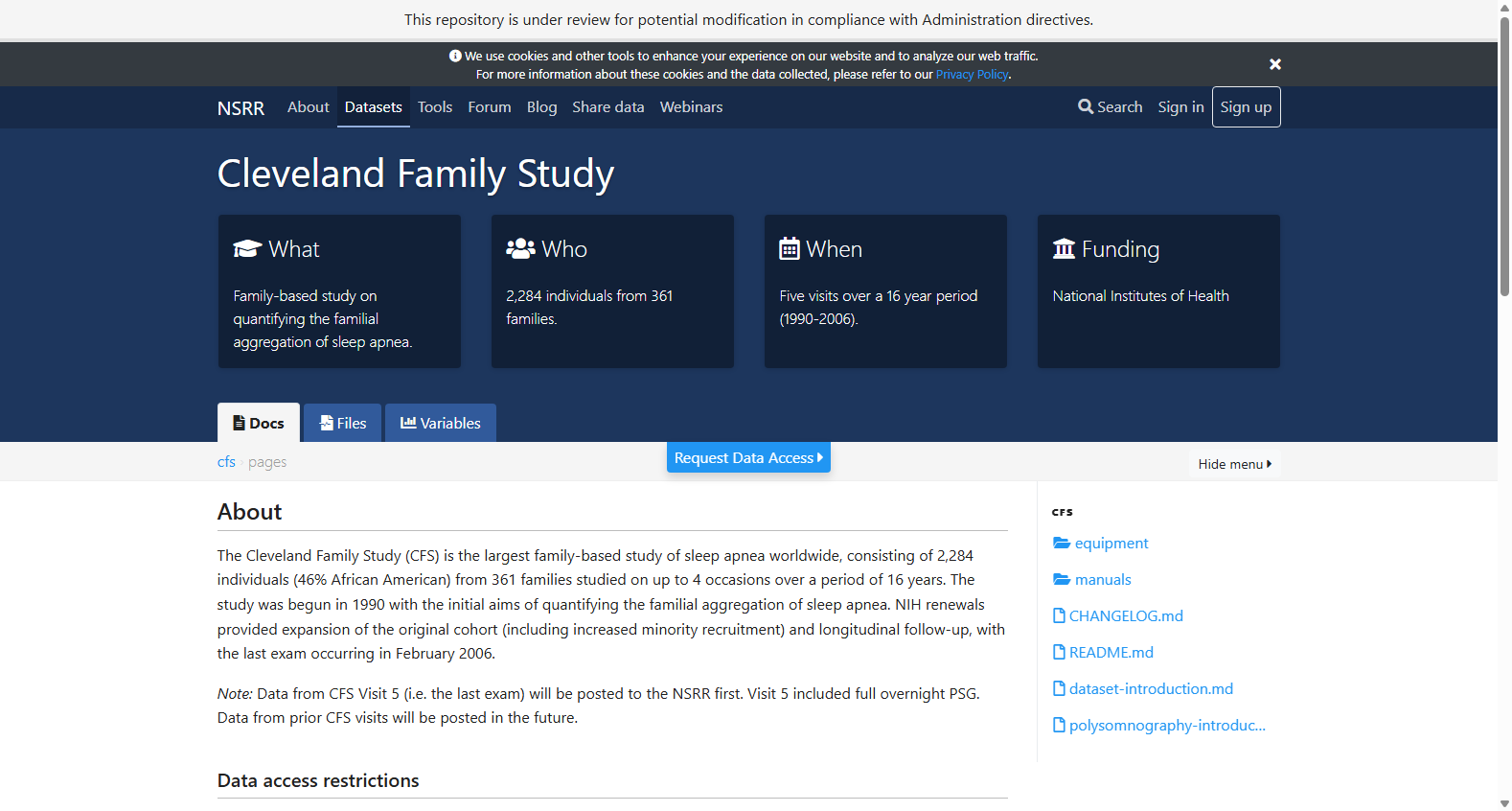This screenshot has height=811, width=1512.
Task: Click the Variables tab chart icon
Action: (408, 423)
